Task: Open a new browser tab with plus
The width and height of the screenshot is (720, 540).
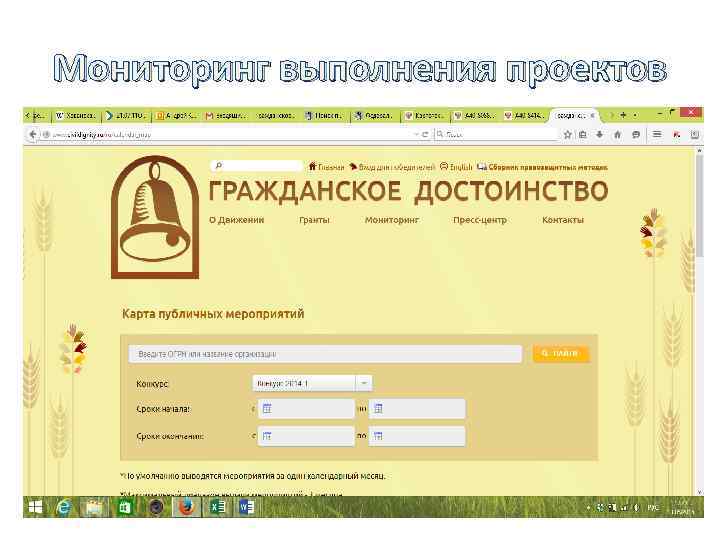Action: pyautogui.click(x=623, y=115)
